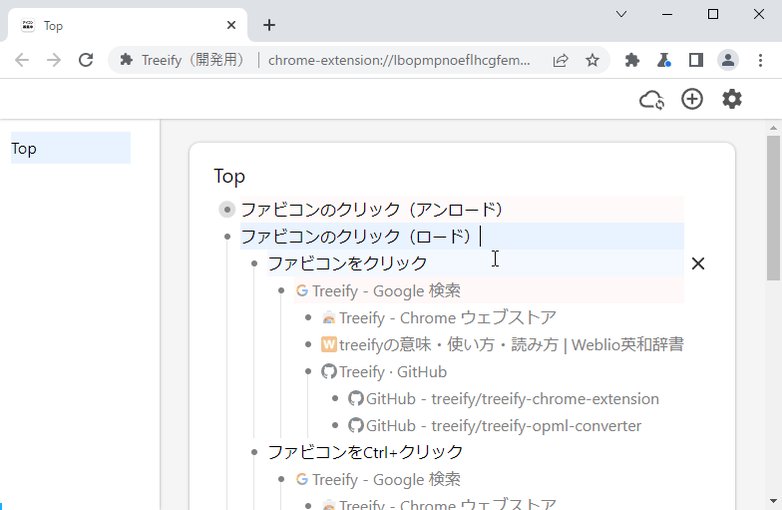This screenshot has width=782, height=510.
Task: Select text ファビコンのクリック（ロード）
Action: coord(356,236)
